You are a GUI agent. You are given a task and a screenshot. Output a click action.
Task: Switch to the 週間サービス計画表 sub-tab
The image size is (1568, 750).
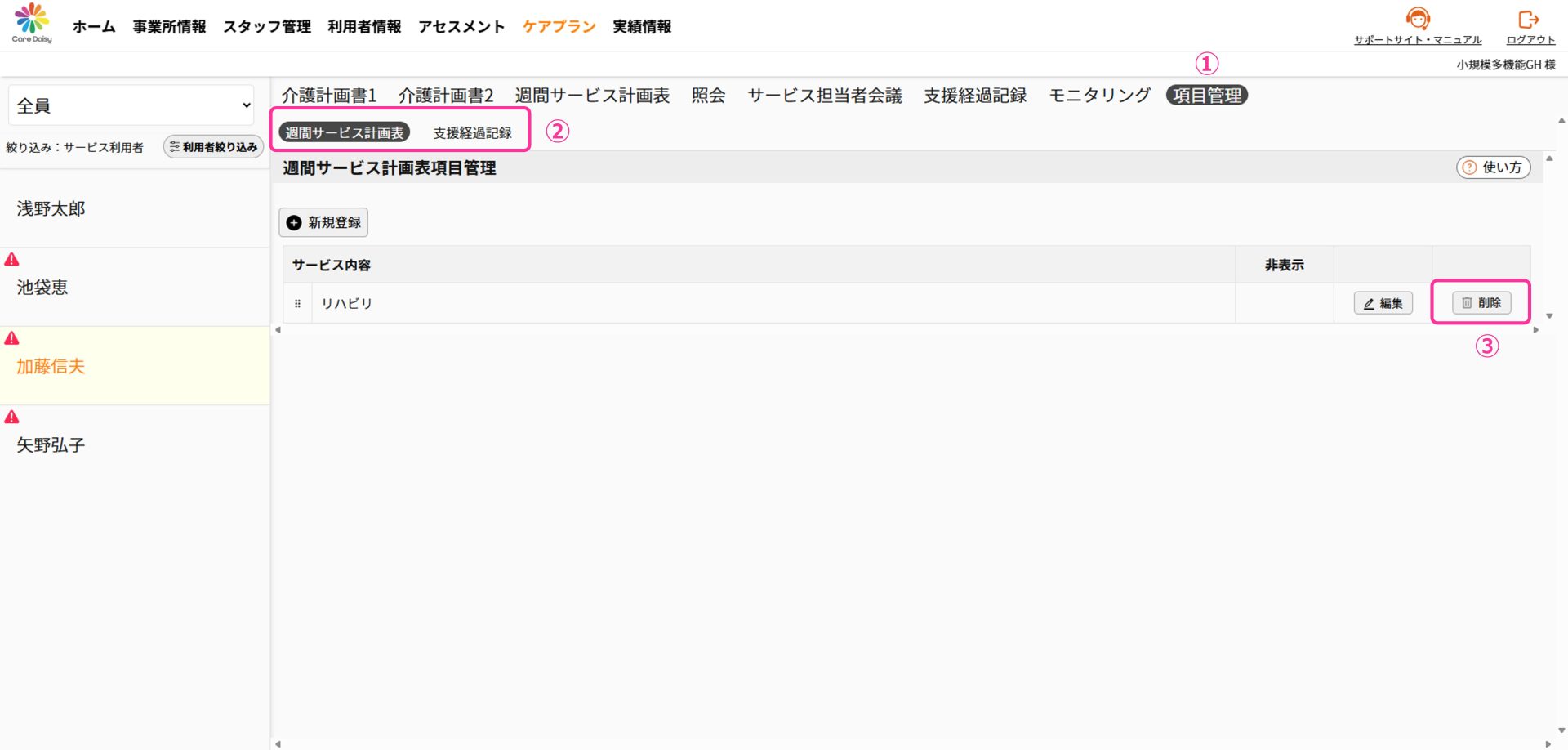point(344,132)
